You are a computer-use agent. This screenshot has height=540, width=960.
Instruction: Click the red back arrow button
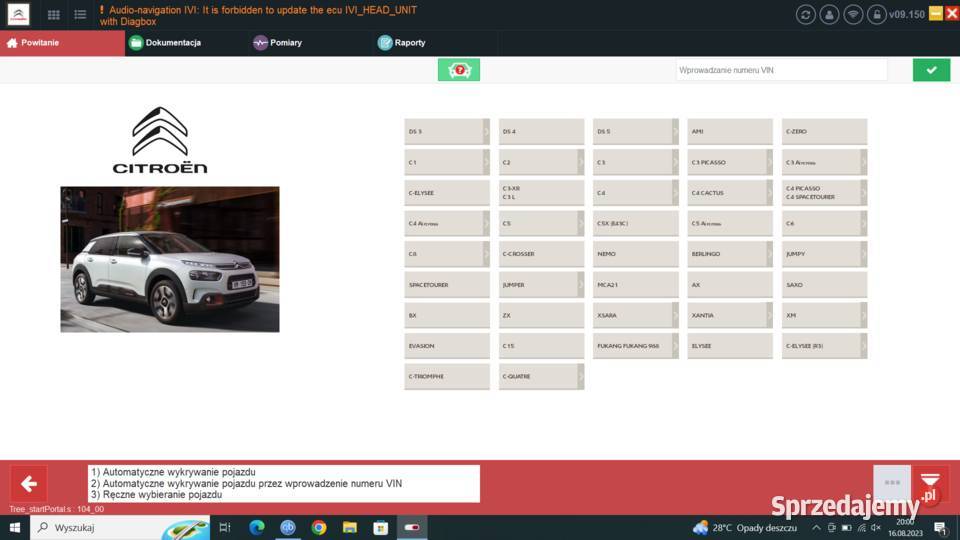click(x=29, y=484)
